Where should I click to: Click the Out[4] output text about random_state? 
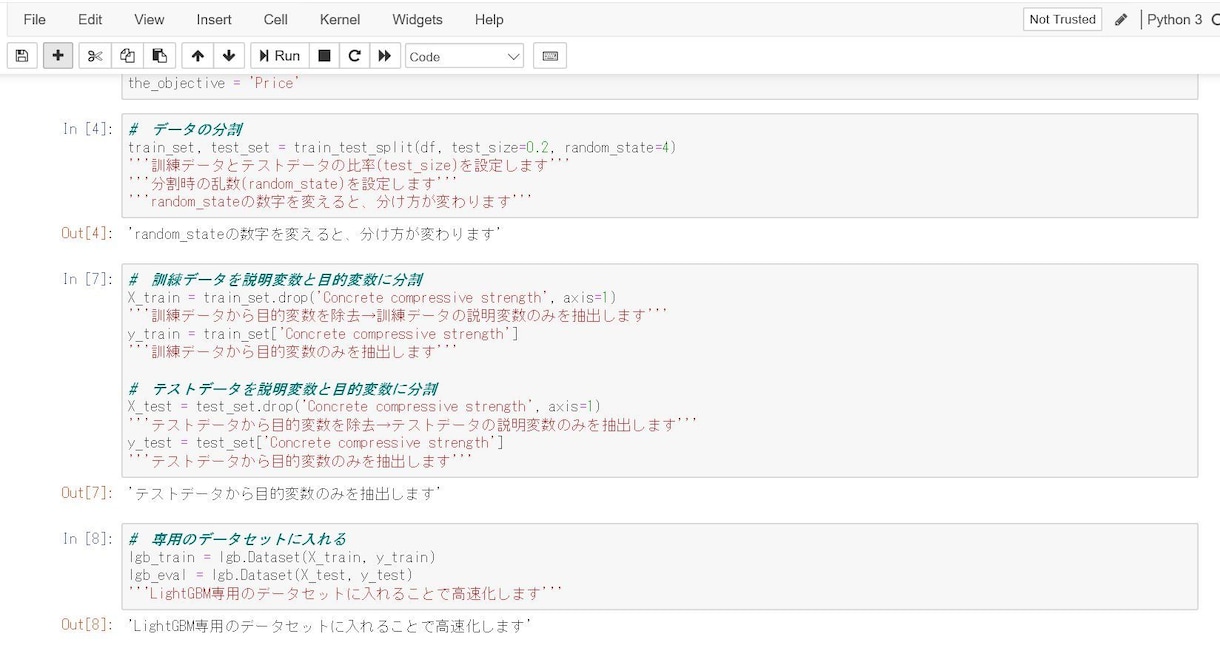[314, 234]
